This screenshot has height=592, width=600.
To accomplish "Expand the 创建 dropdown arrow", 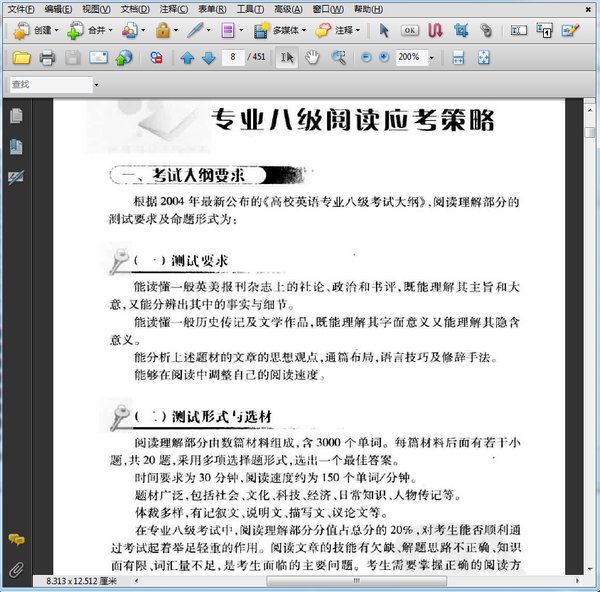I will coord(56,30).
